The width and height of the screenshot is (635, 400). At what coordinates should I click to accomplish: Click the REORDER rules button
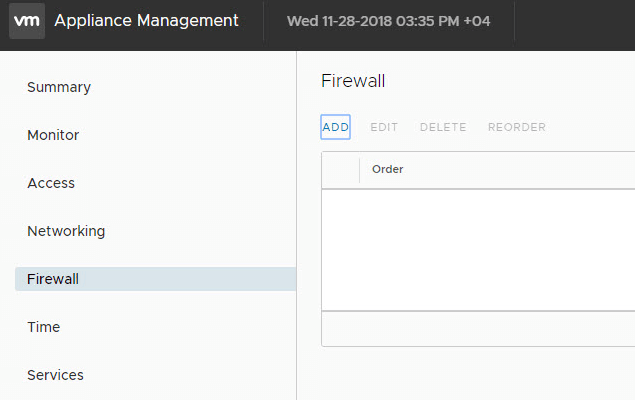[x=517, y=127]
